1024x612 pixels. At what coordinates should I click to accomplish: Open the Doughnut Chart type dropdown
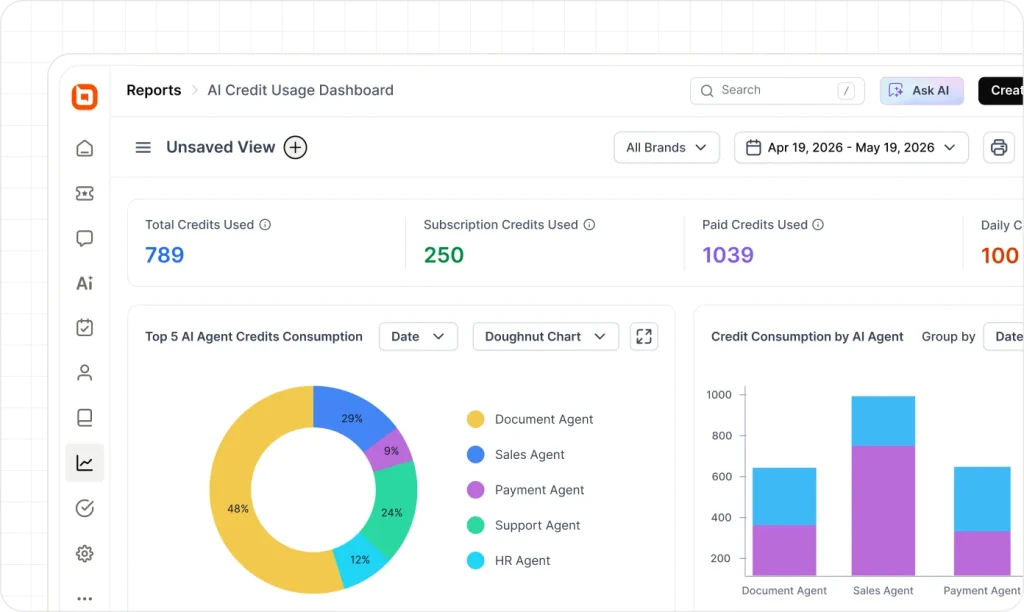(x=545, y=336)
